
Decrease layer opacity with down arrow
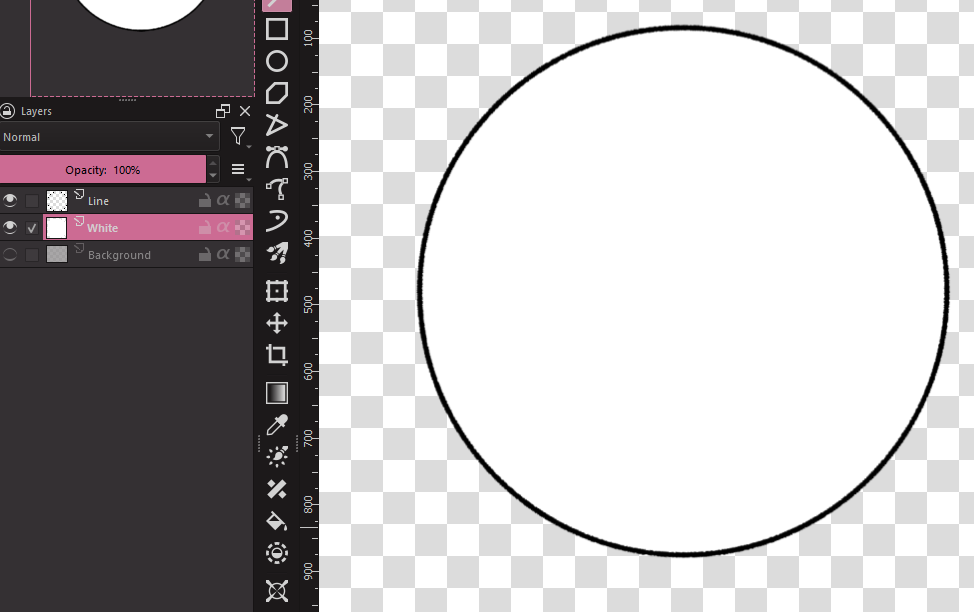click(213, 176)
